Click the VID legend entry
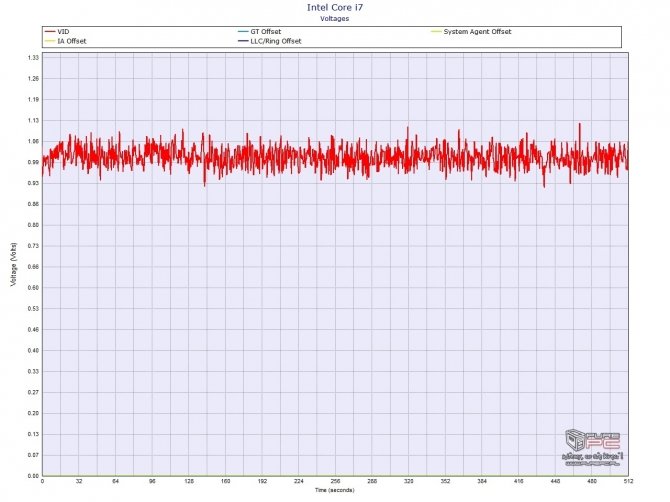The height and width of the screenshot is (502, 670). pos(57,32)
